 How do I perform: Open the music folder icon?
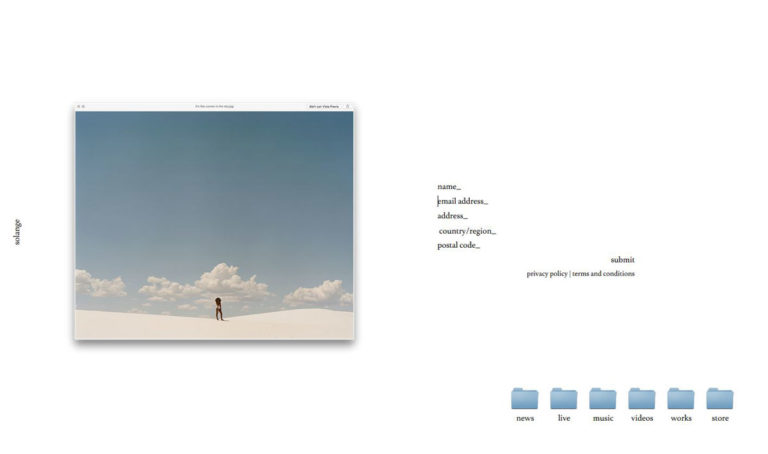(603, 399)
